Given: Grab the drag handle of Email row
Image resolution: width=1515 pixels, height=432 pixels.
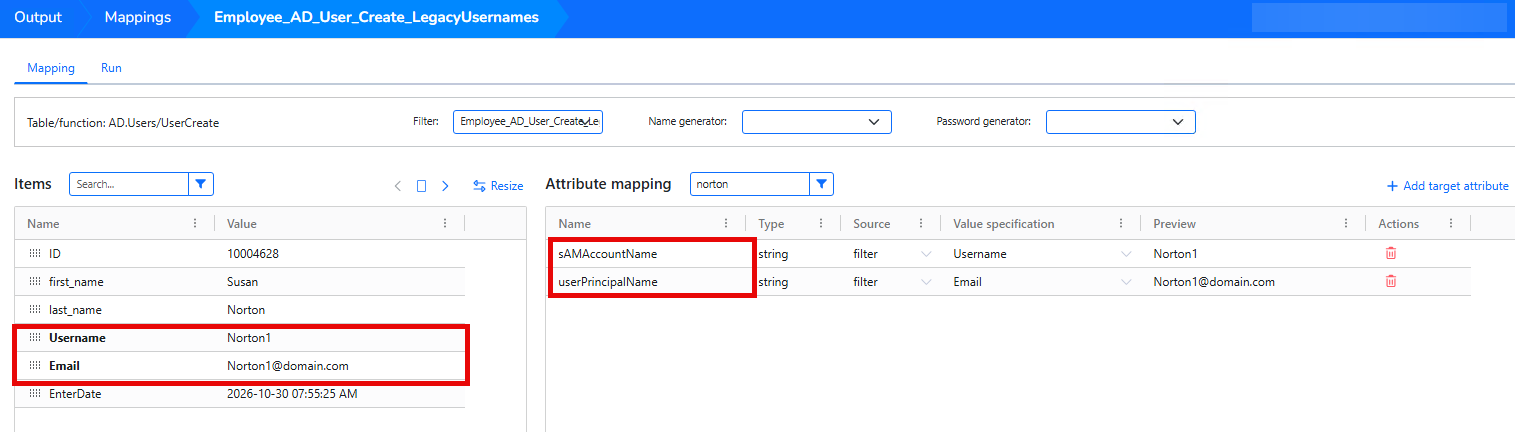Looking at the screenshot, I should click(x=35, y=366).
